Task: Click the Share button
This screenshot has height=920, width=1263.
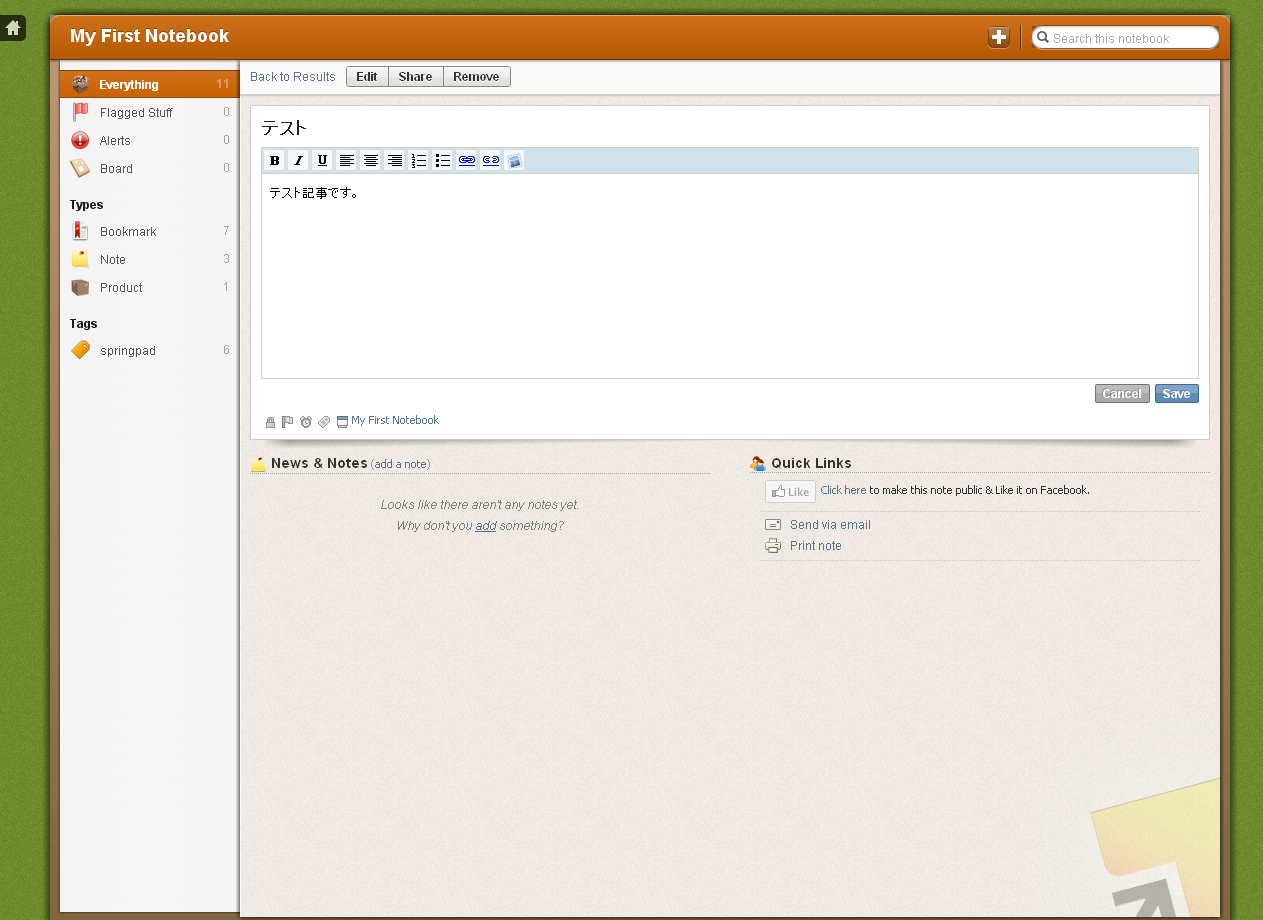Action: click(415, 77)
